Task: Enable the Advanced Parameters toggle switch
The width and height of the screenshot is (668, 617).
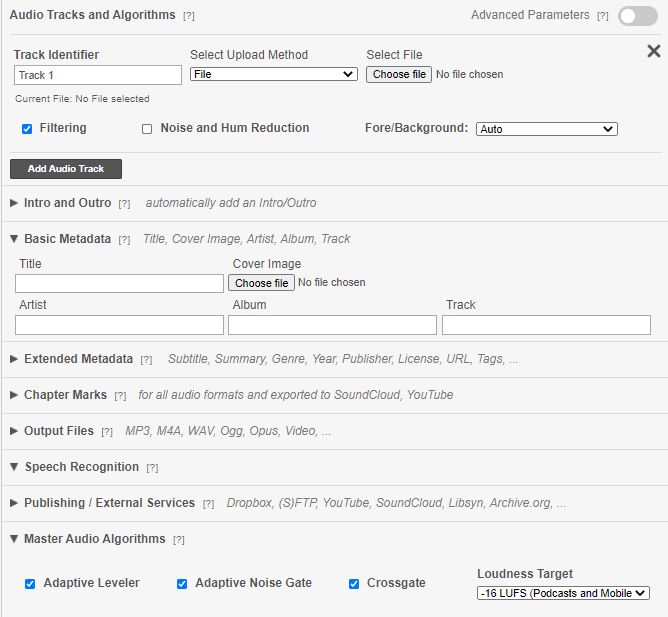Action: click(x=637, y=16)
